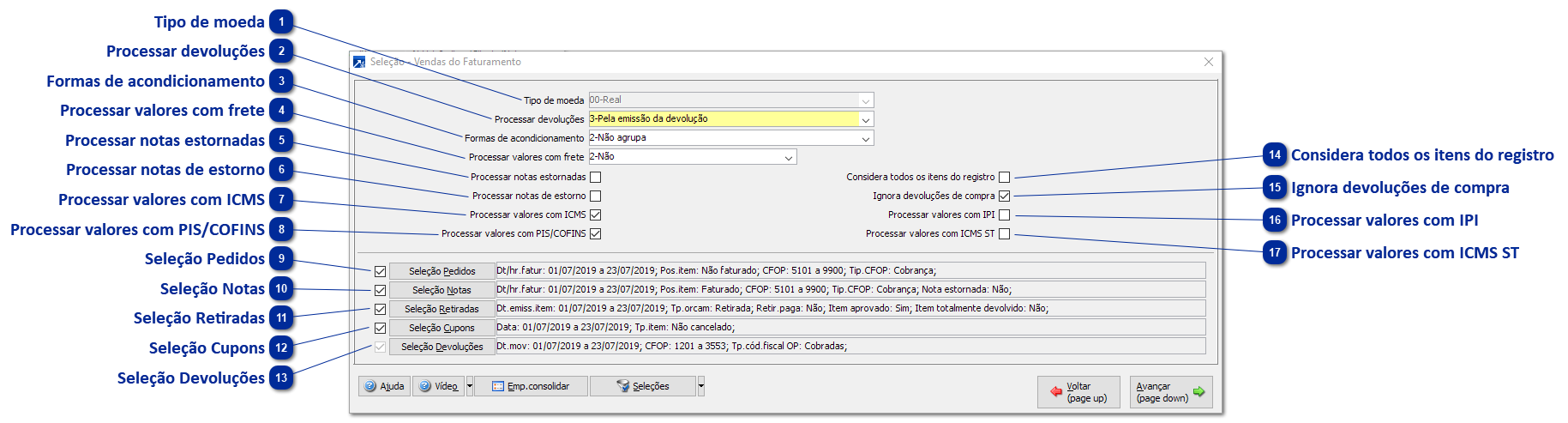This screenshot has width=1568, height=423.
Task: Click the red arrow on Voltar
Action: click(x=1056, y=391)
